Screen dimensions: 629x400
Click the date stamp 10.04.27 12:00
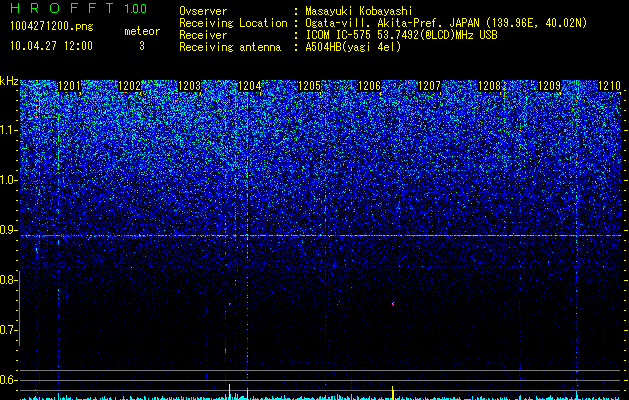[x=51, y=46]
